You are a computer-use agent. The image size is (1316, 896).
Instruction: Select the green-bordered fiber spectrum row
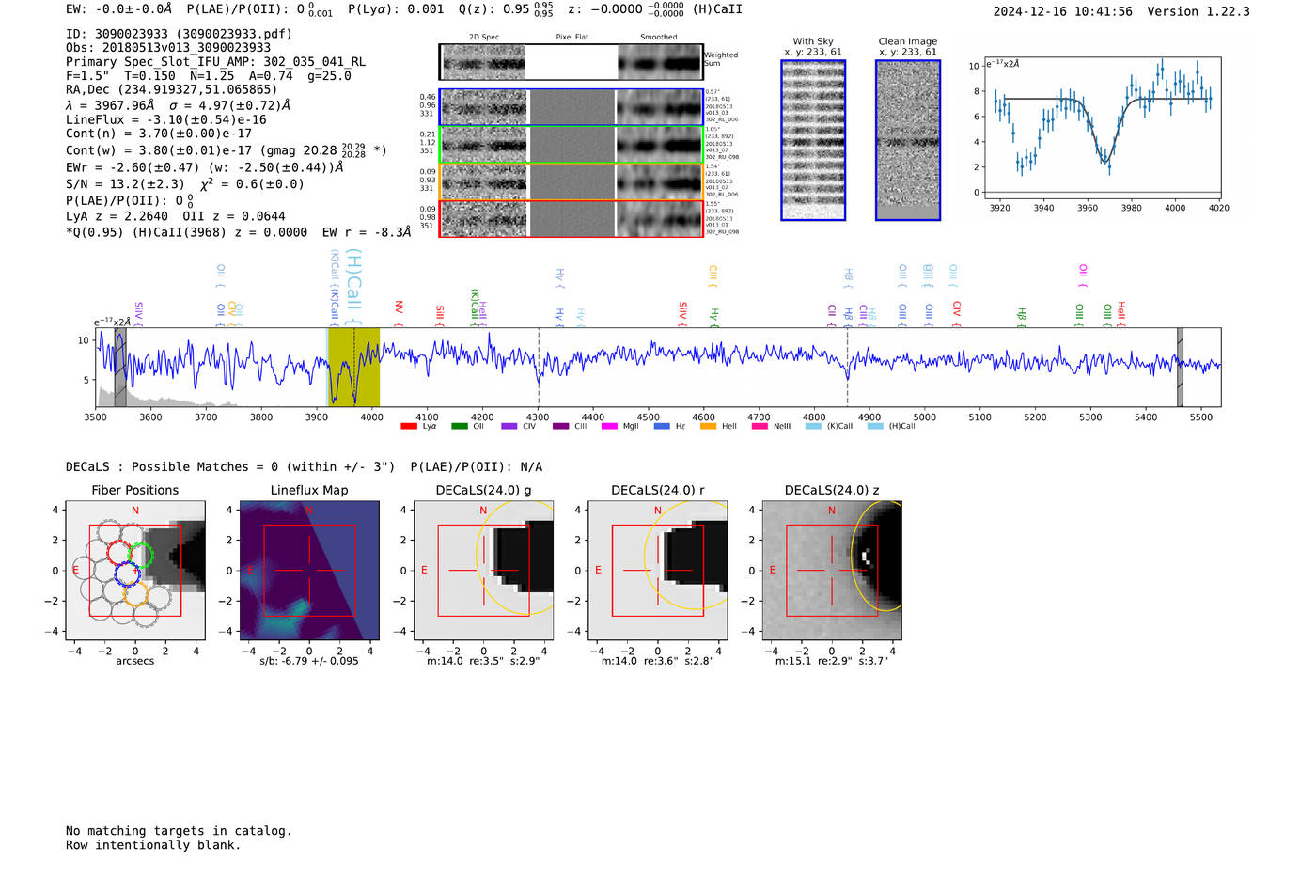pyautogui.click(x=571, y=145)
